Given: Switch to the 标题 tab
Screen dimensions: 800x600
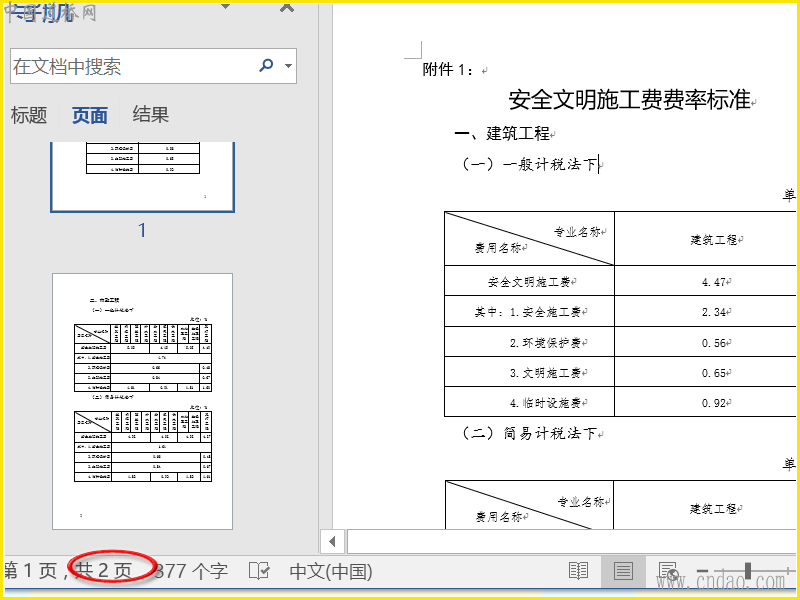Looking at the screenshot, I should (29, 115).
